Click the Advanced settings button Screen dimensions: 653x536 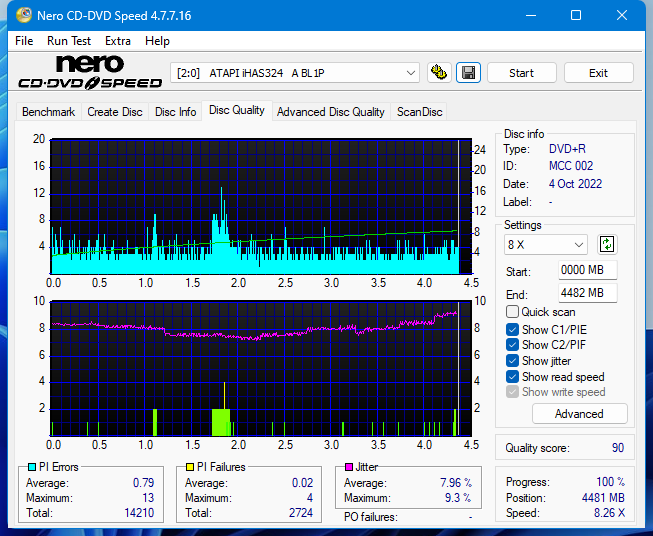[x=579, y=414]
